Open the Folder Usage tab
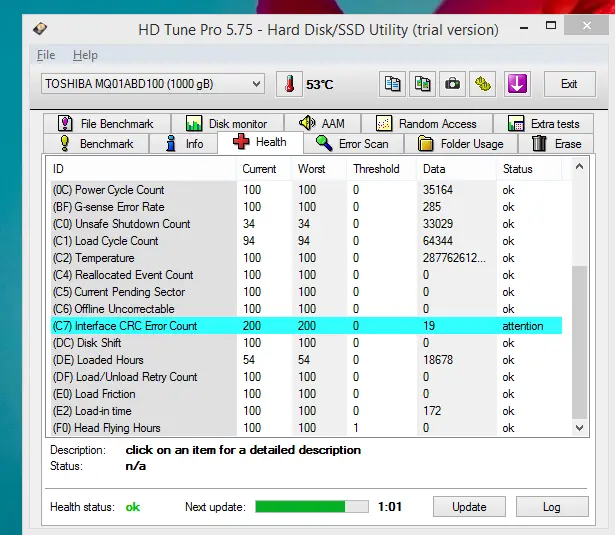The height and width of the screenshot is (535, 615). coord(461,144)
